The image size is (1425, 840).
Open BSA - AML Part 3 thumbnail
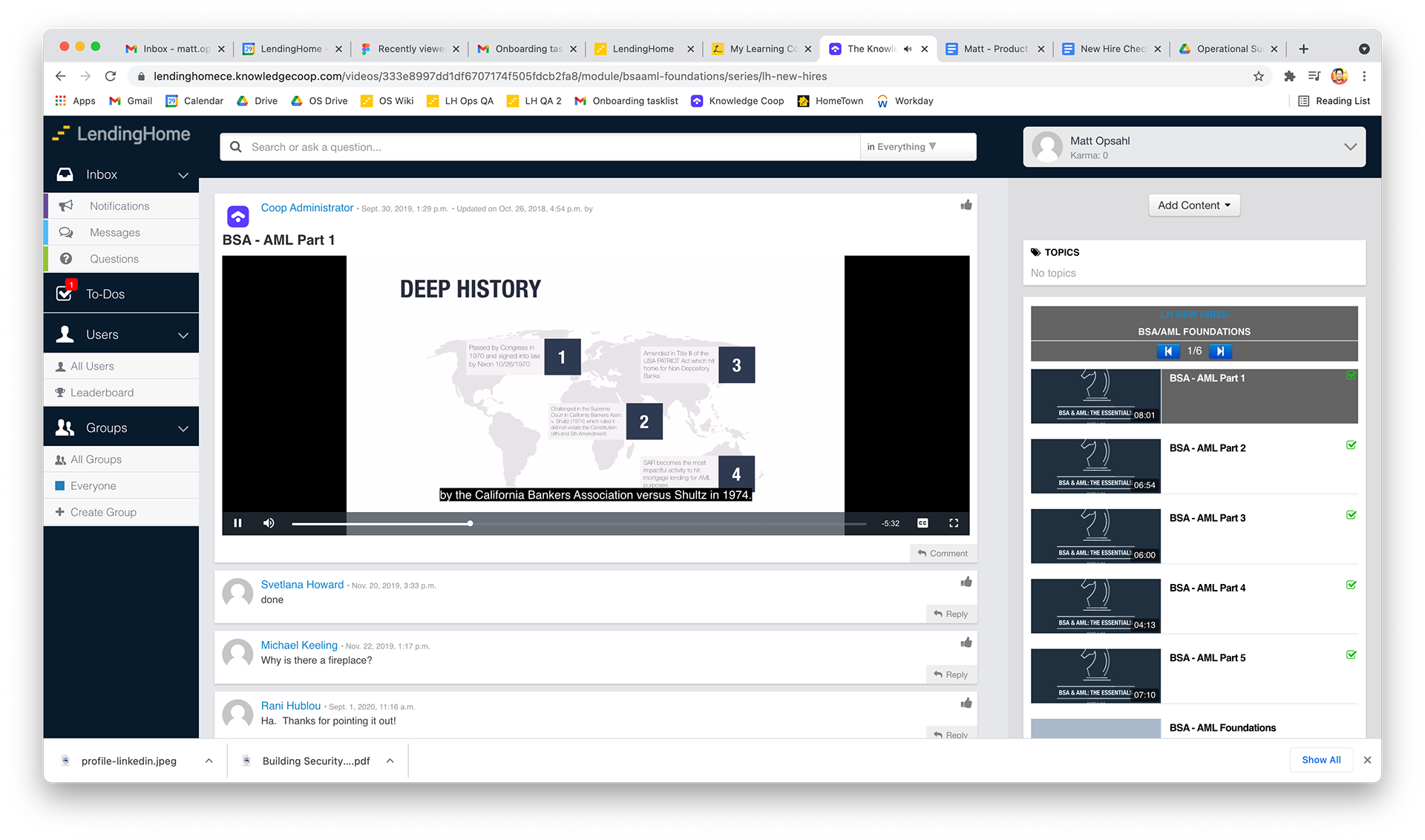(1095, 536)
